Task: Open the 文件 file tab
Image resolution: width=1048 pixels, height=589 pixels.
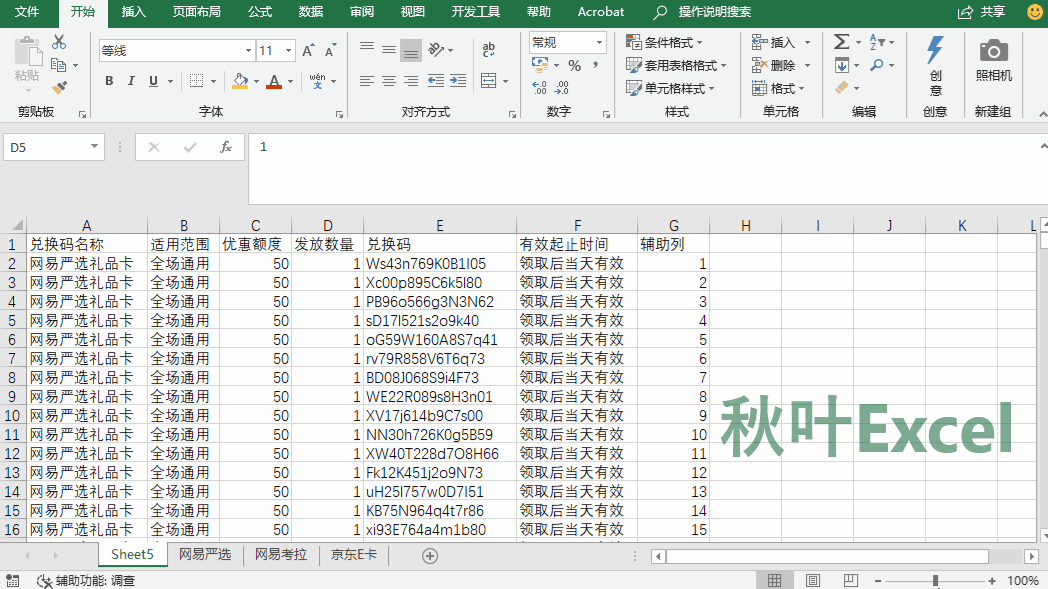Action: click(27, 12)
